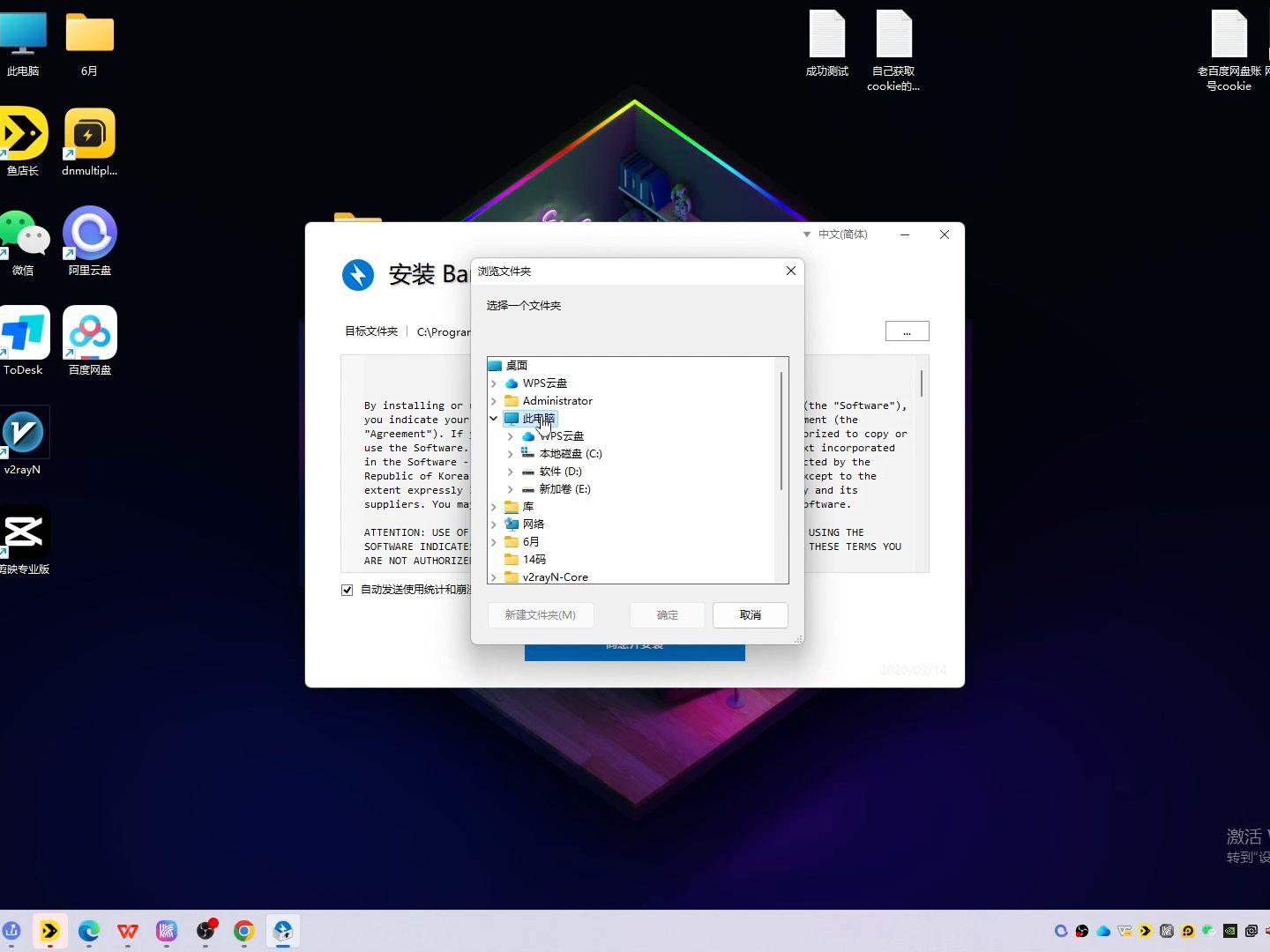Click Microsoft Edge in the taskbar
The image size is (1270, 952).
[x=89, y=931]
